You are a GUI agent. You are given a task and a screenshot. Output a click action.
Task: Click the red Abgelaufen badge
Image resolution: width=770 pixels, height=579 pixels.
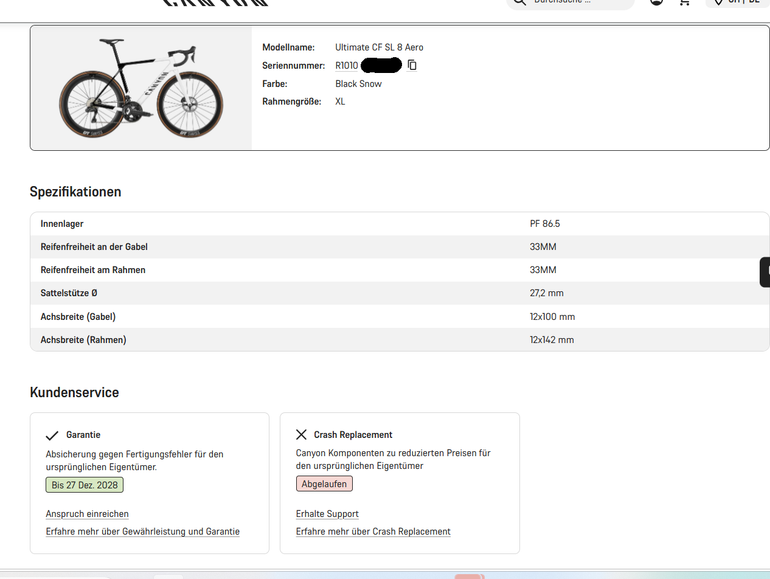[324, 484]
